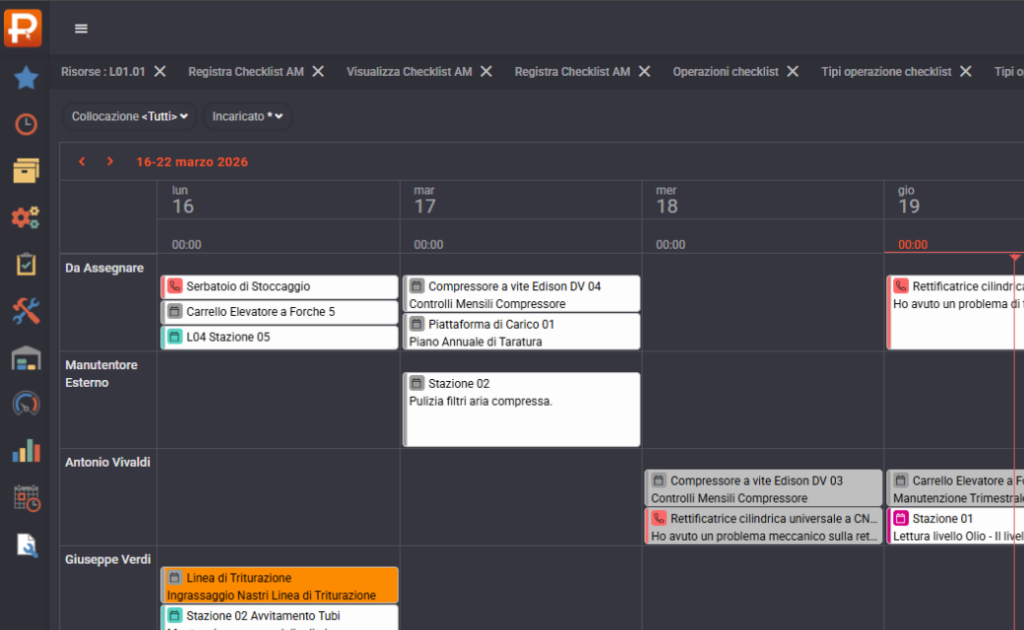1024x630 pixels.
Task: Open favorites star in sidebar
Action: click(x=26, y=78)
